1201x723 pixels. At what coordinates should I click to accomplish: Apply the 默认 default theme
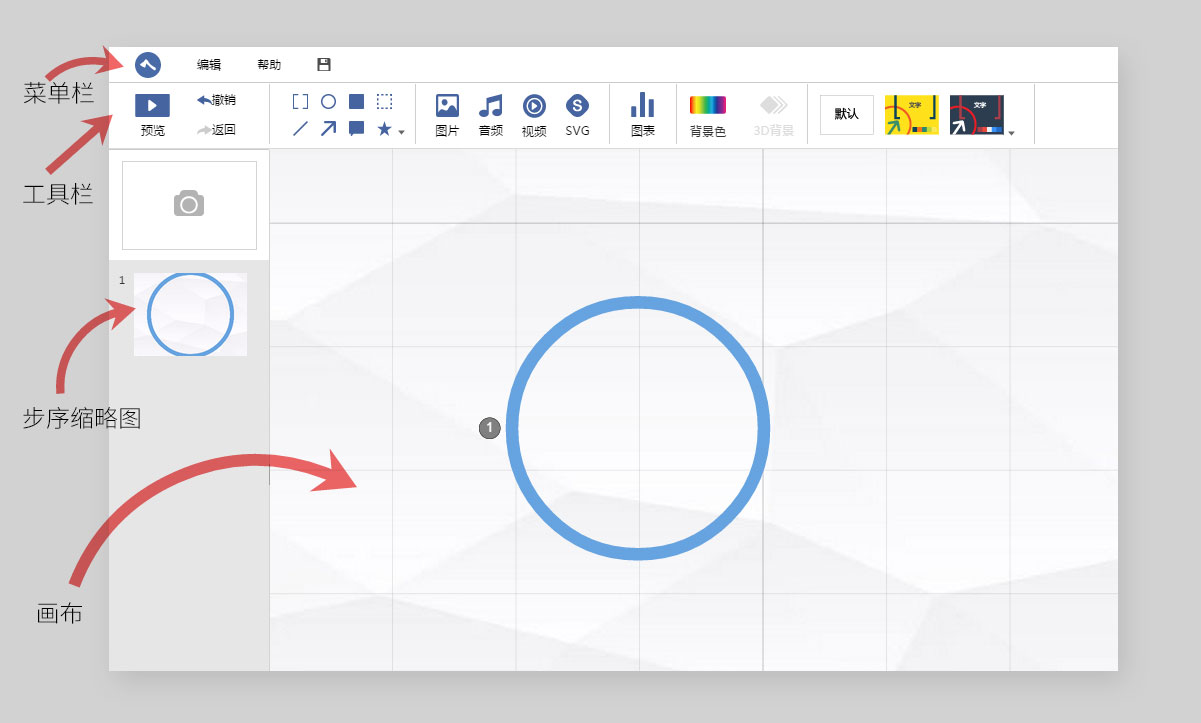click(x=846, y=114)
